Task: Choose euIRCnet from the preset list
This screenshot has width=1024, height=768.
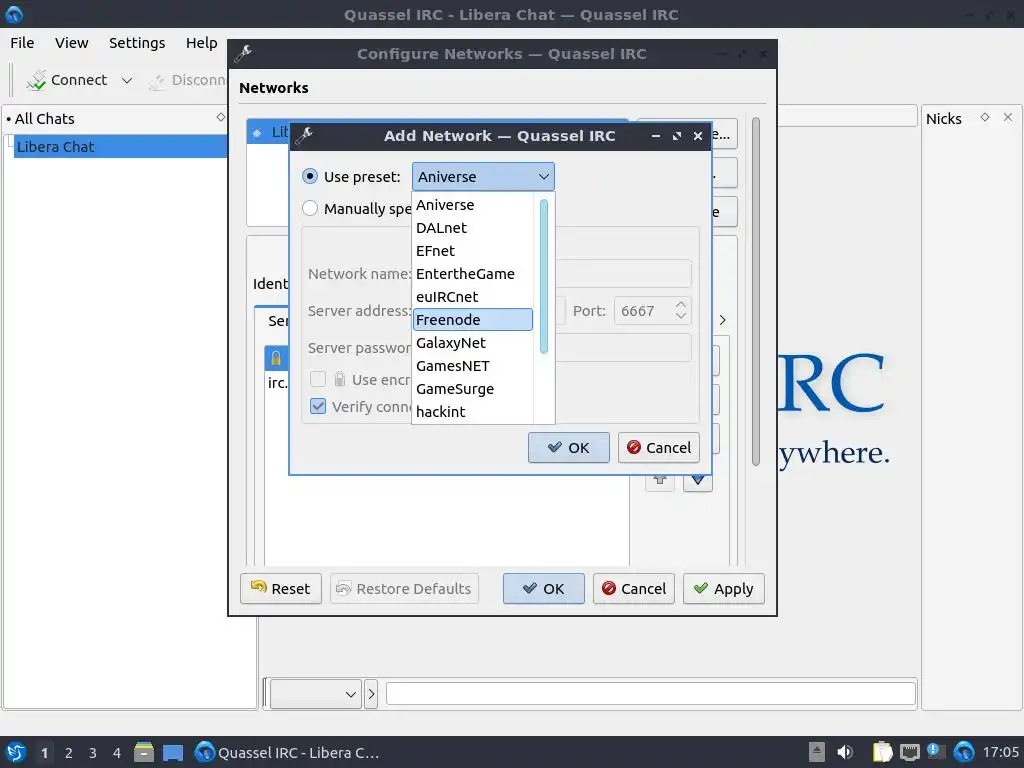Action: coord(472,296)
